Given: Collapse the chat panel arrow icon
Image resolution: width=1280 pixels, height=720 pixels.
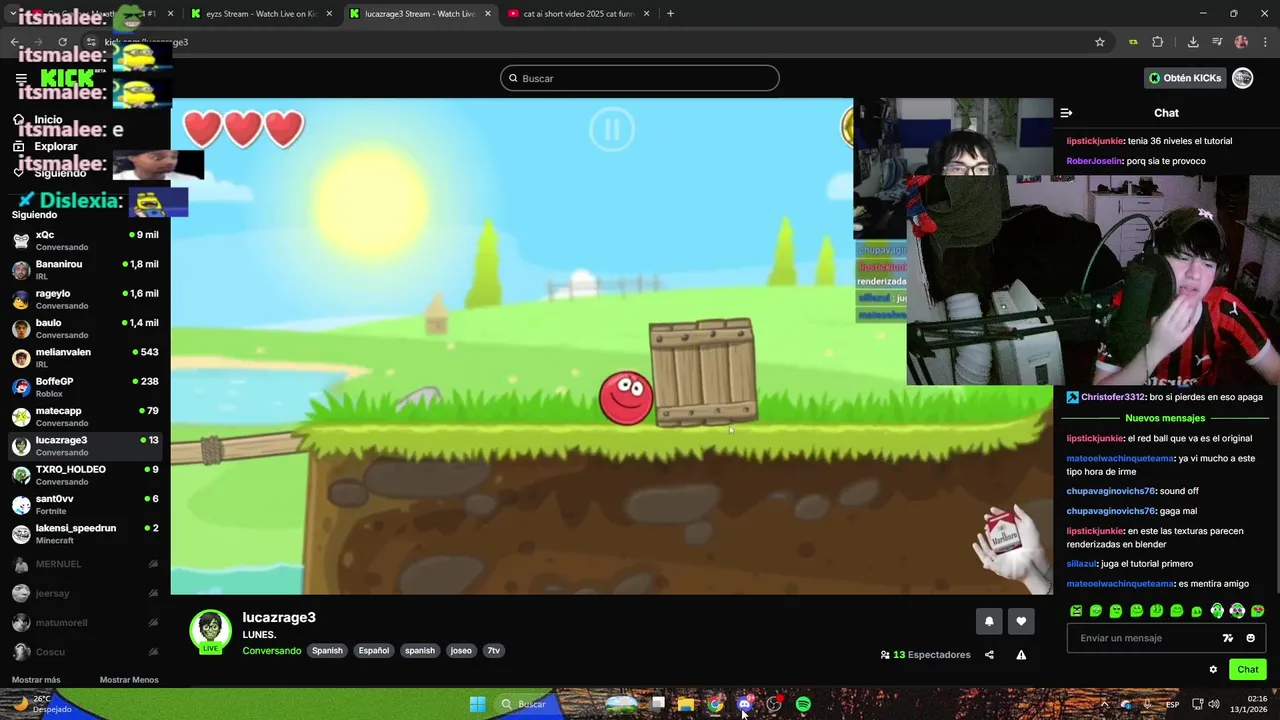Looking at the screenshot, I should (1066, 113).
